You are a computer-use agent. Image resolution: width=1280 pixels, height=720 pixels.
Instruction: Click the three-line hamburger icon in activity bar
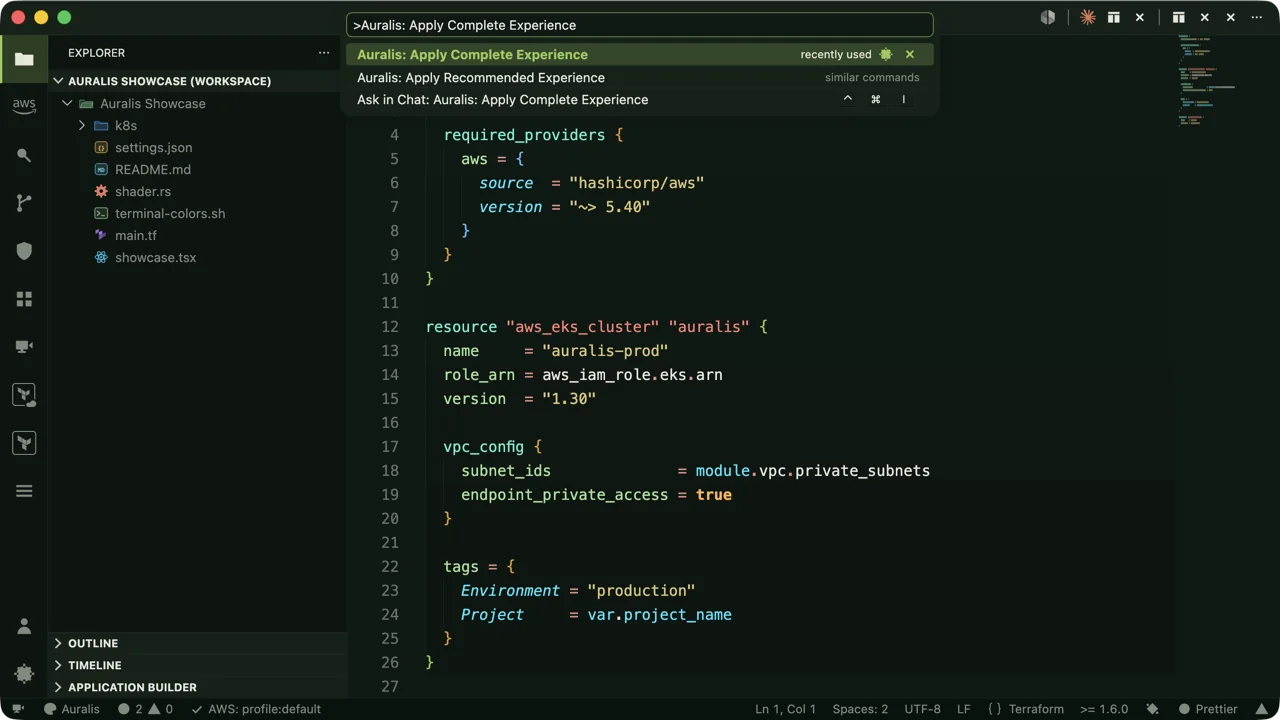(24, 491)
